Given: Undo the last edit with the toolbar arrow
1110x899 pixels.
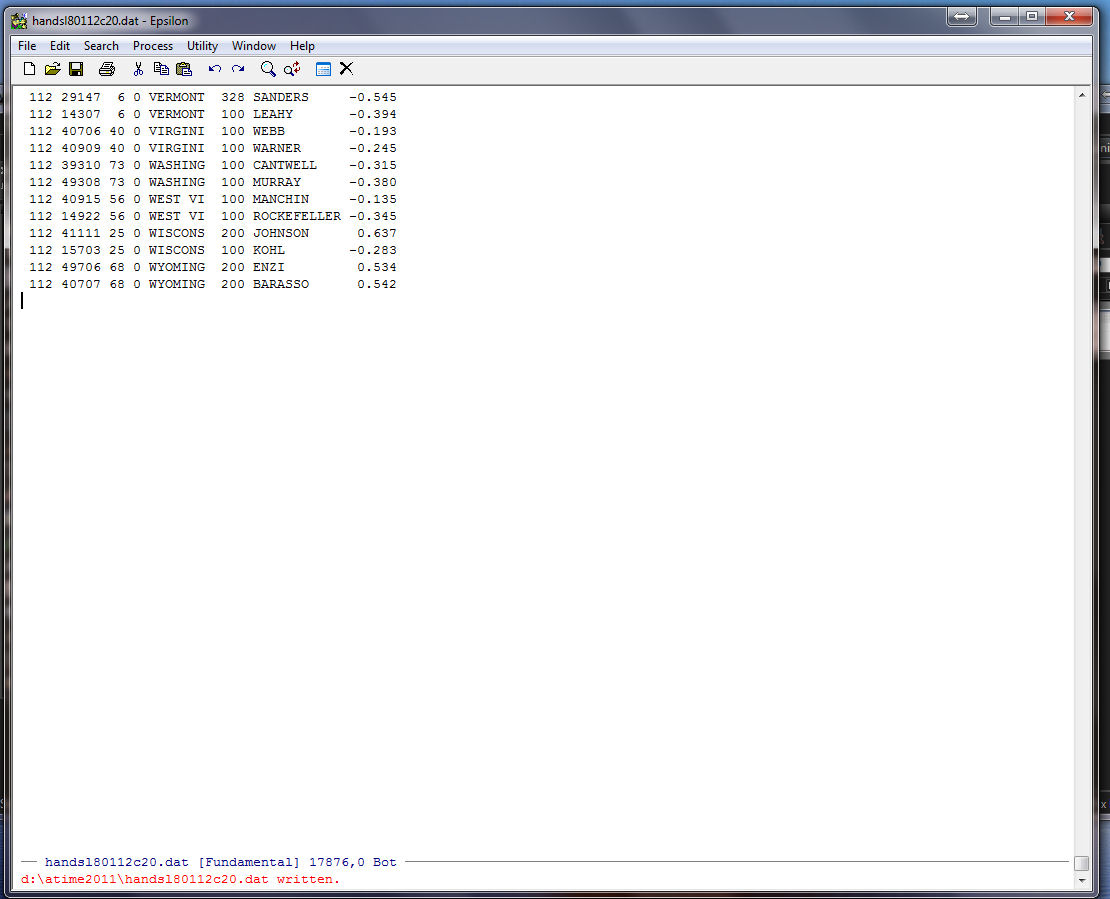Looking at the screenshot, I should [x=214, y=69].
